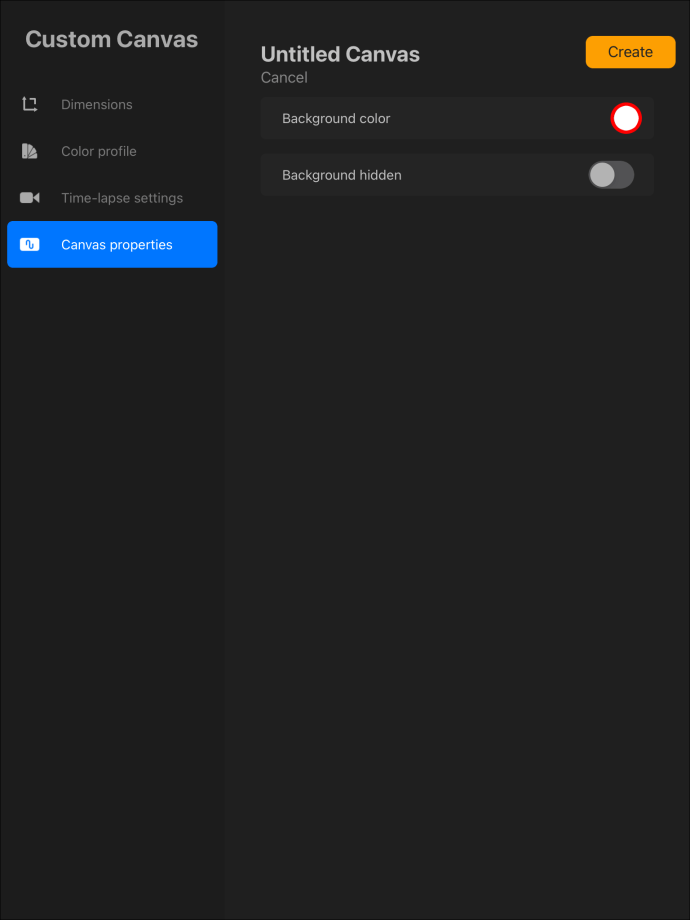The image size is (690, 920).
Task: Click the orange Create button
Action: click(x=630, y=52)
